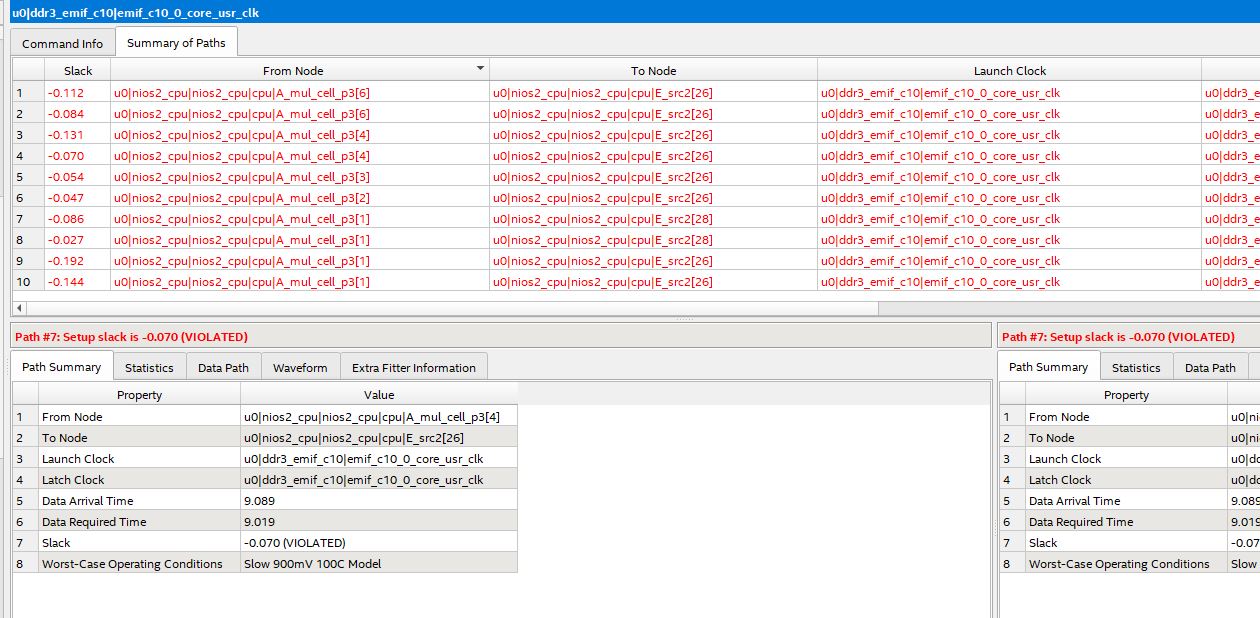1260x618 pixels.
Task: Click the Property header in left path summary
Action: pos(139,394)
